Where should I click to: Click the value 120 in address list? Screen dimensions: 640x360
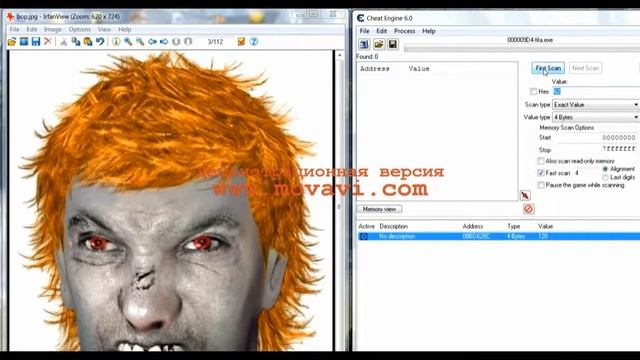point(543,236)
